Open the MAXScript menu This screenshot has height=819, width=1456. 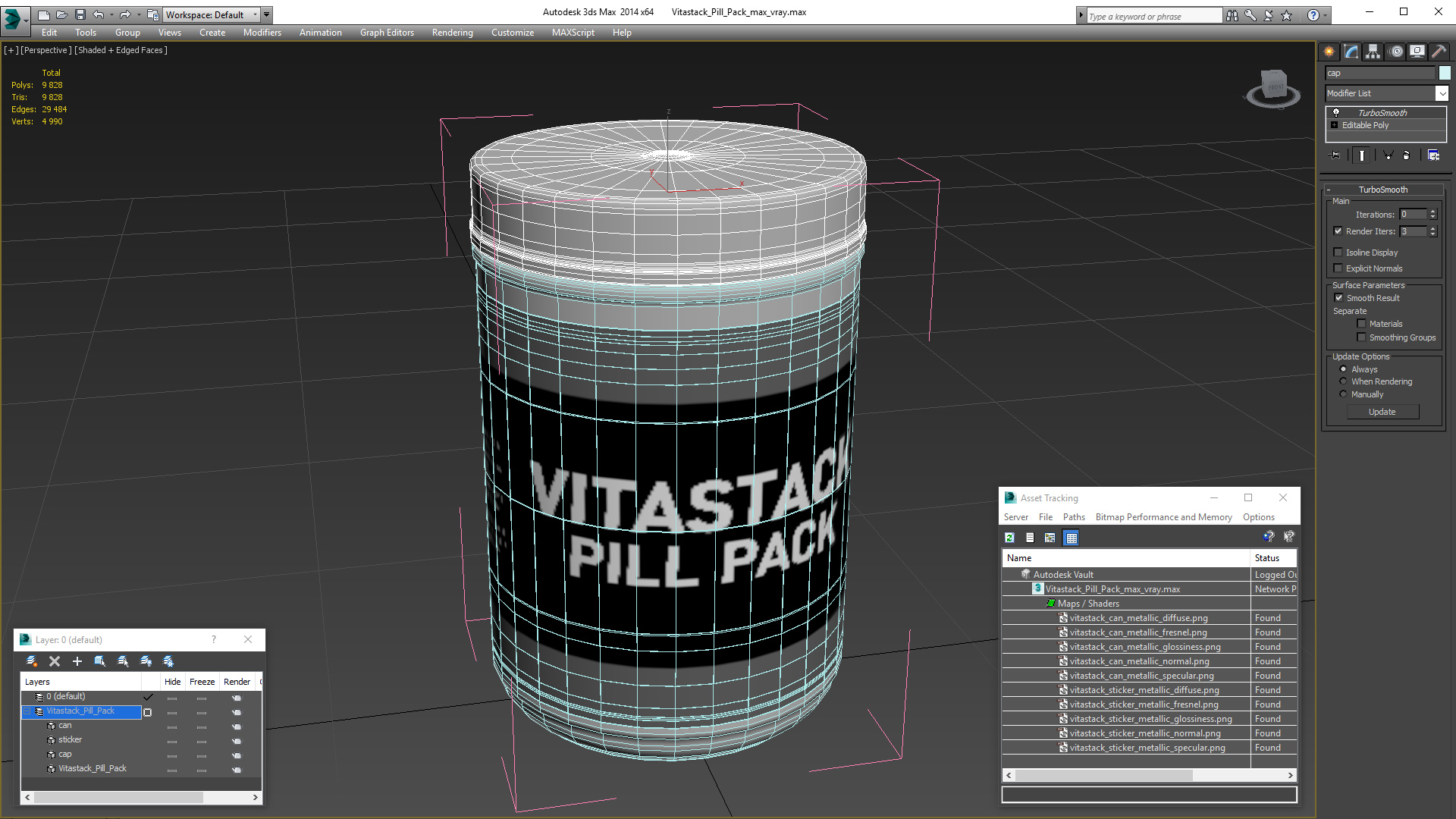pos(573,33)
